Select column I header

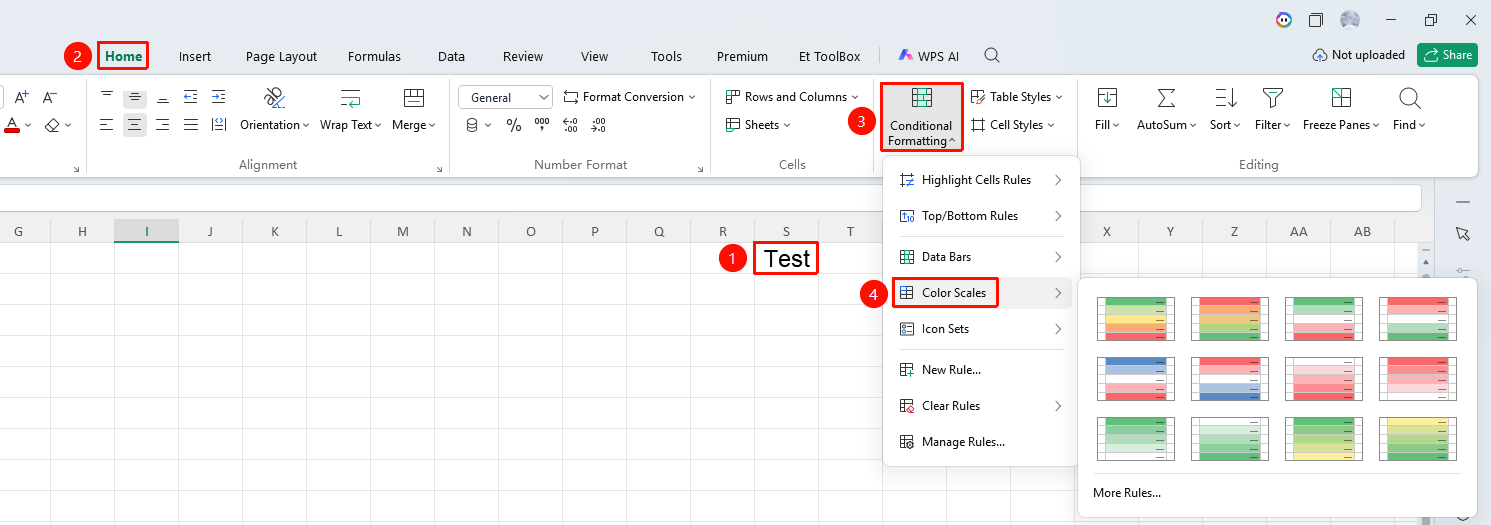[x=147, y=231]
